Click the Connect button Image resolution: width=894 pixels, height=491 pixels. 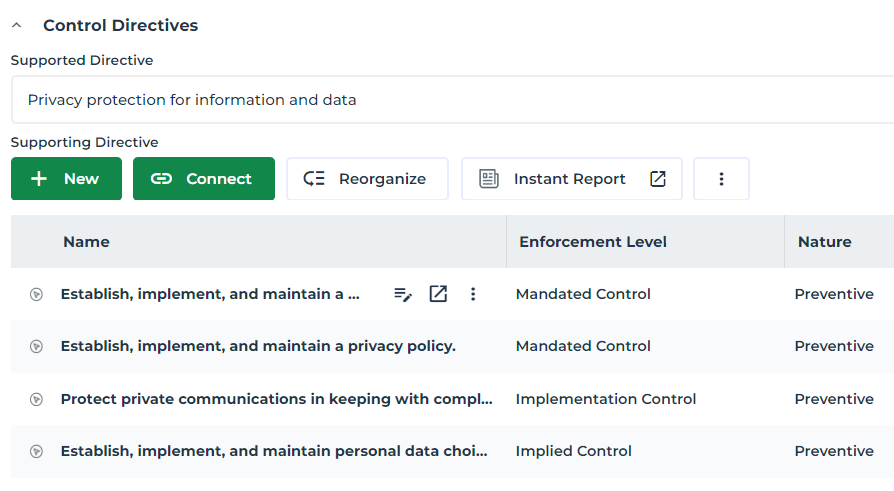click(x=203, y=179)
